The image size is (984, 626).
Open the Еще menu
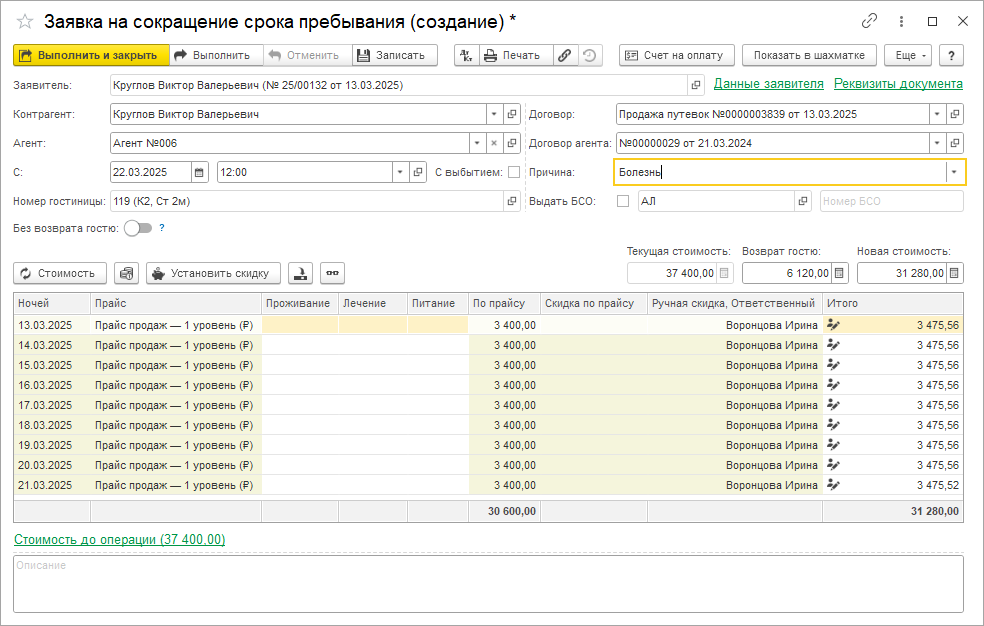coord(907,55)
